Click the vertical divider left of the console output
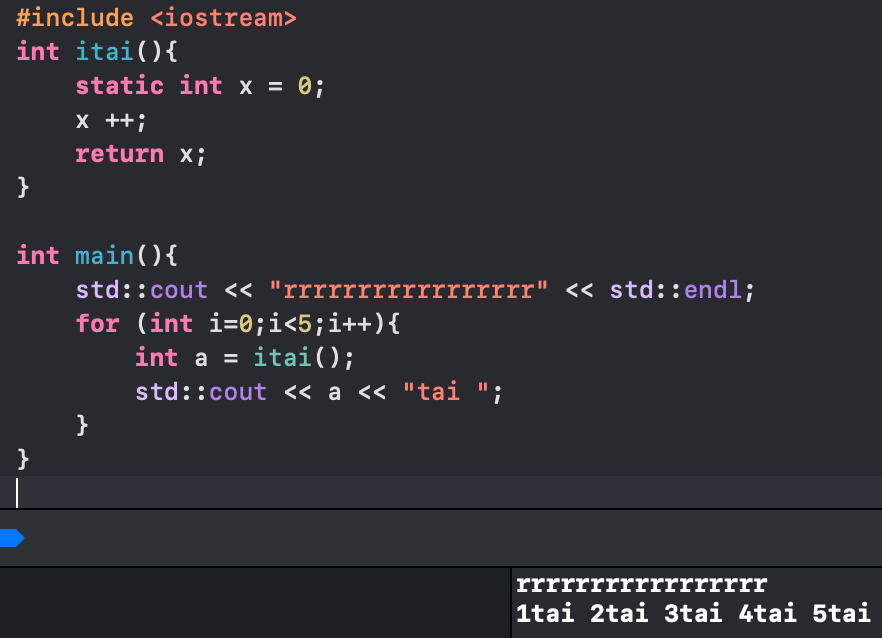The height and width of the screenshot is (638, 882). point(511,603)
